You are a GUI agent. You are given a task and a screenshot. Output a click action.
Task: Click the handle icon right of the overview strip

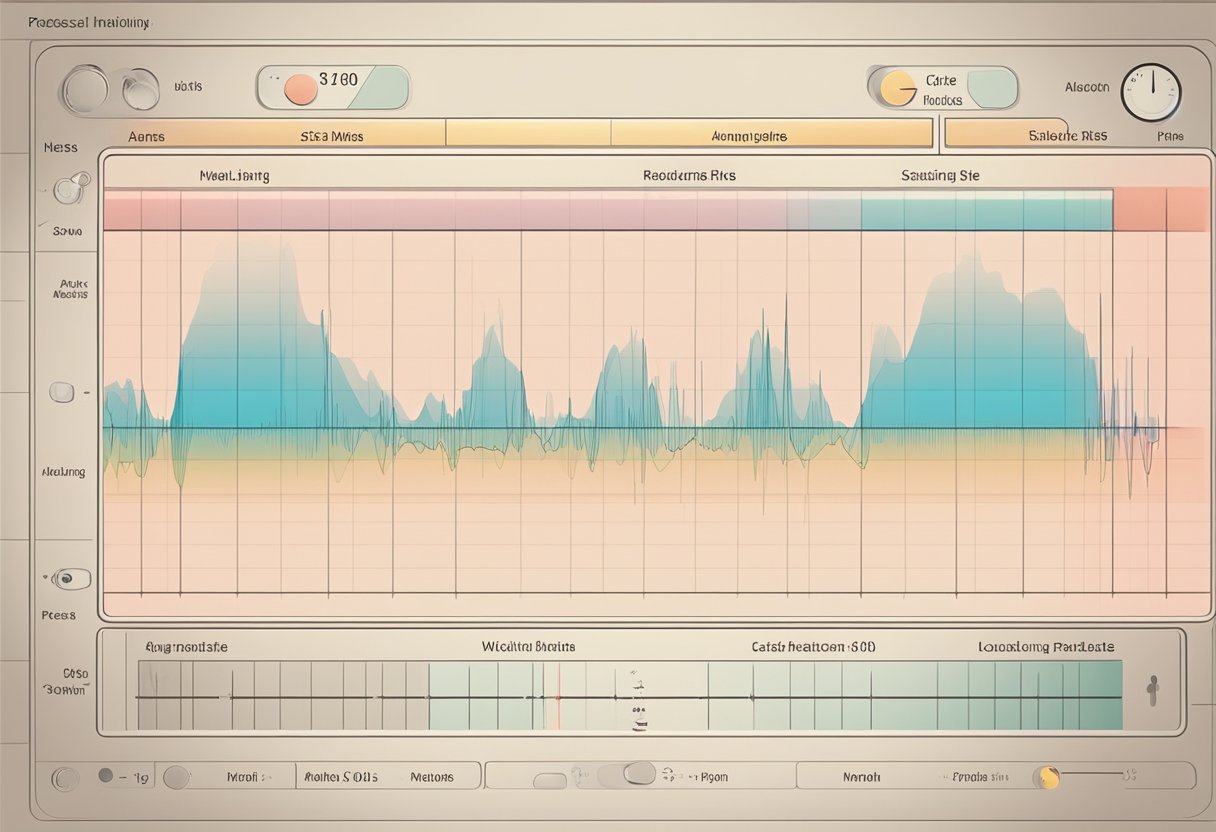(1152, 690)
